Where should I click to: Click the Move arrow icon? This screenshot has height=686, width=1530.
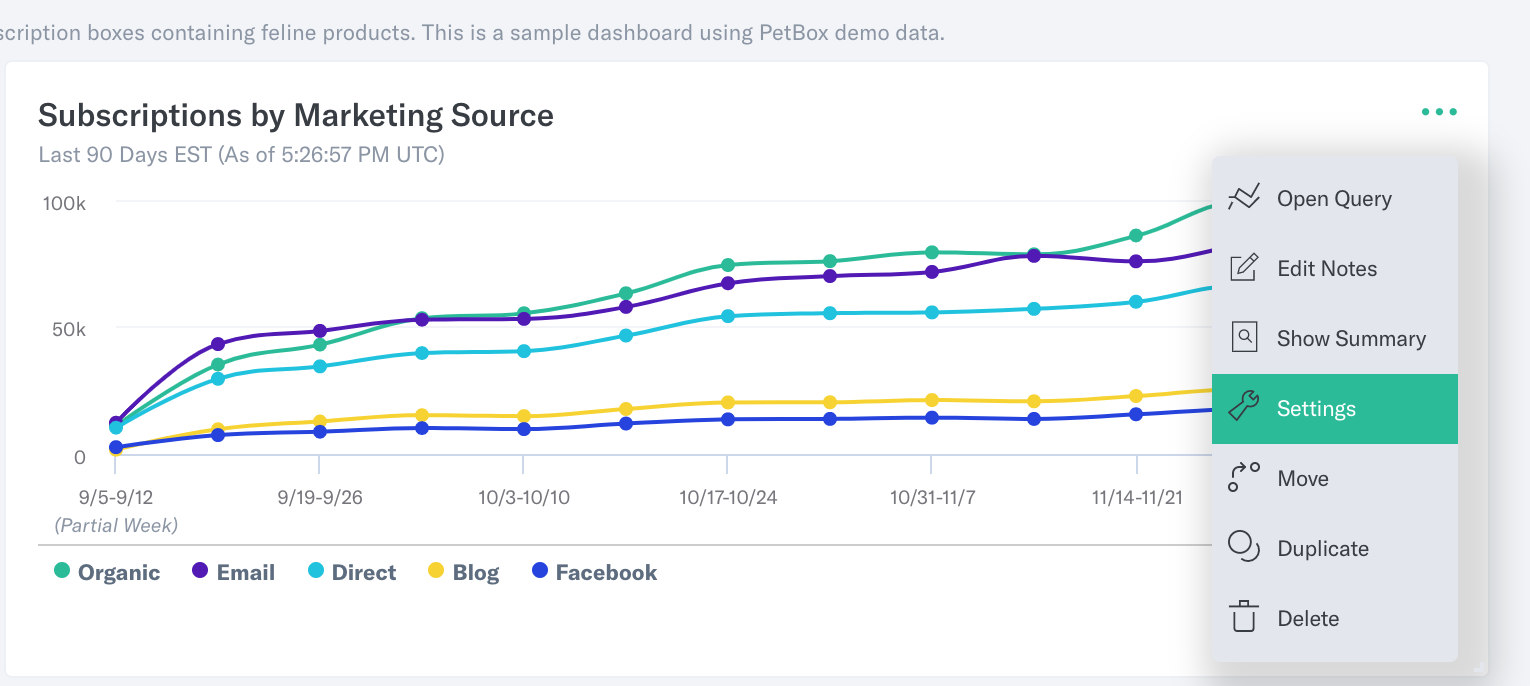point(1243,478)
